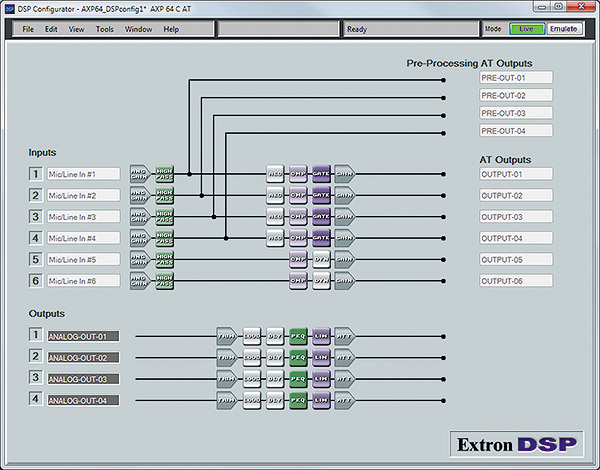Screen dimensions: 600x470
Task: Open the File menu
Action: pos(28,29)
